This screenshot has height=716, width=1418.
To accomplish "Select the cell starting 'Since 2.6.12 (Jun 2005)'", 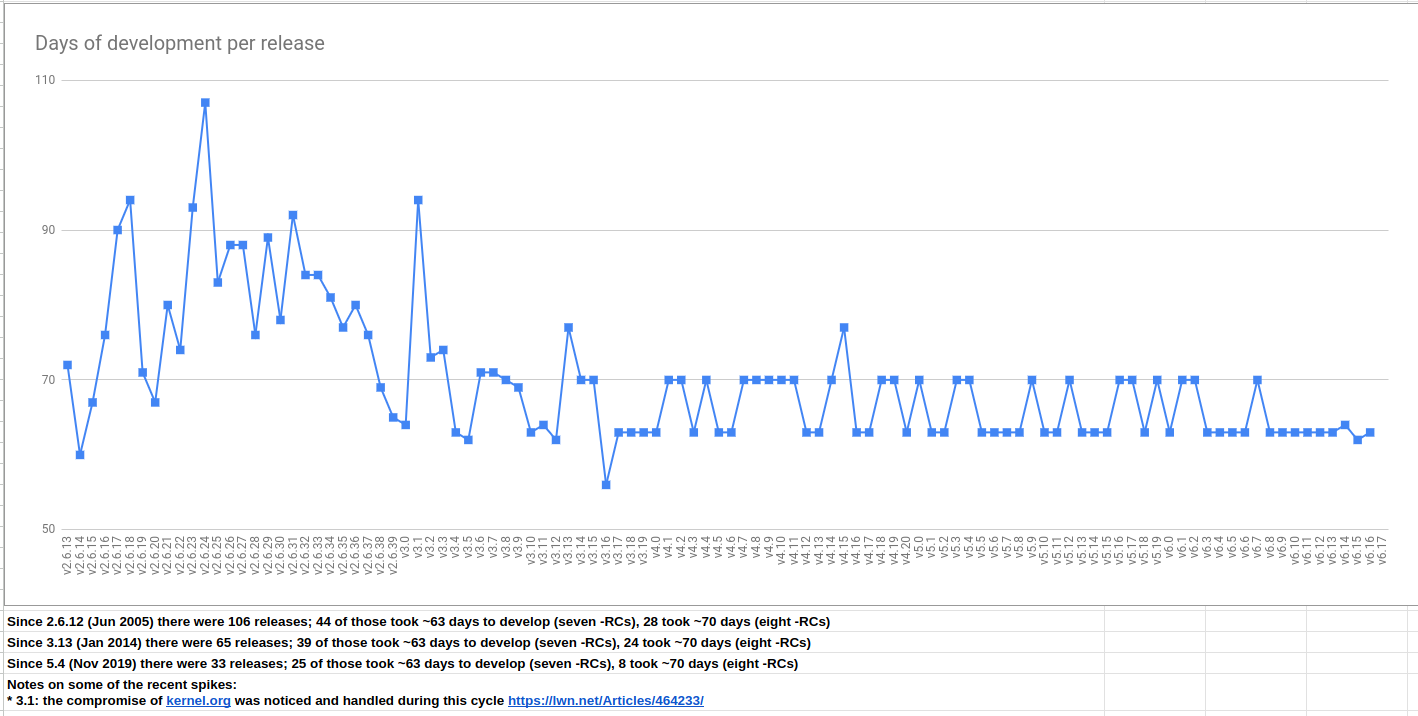I will click(x=418, y=622).
